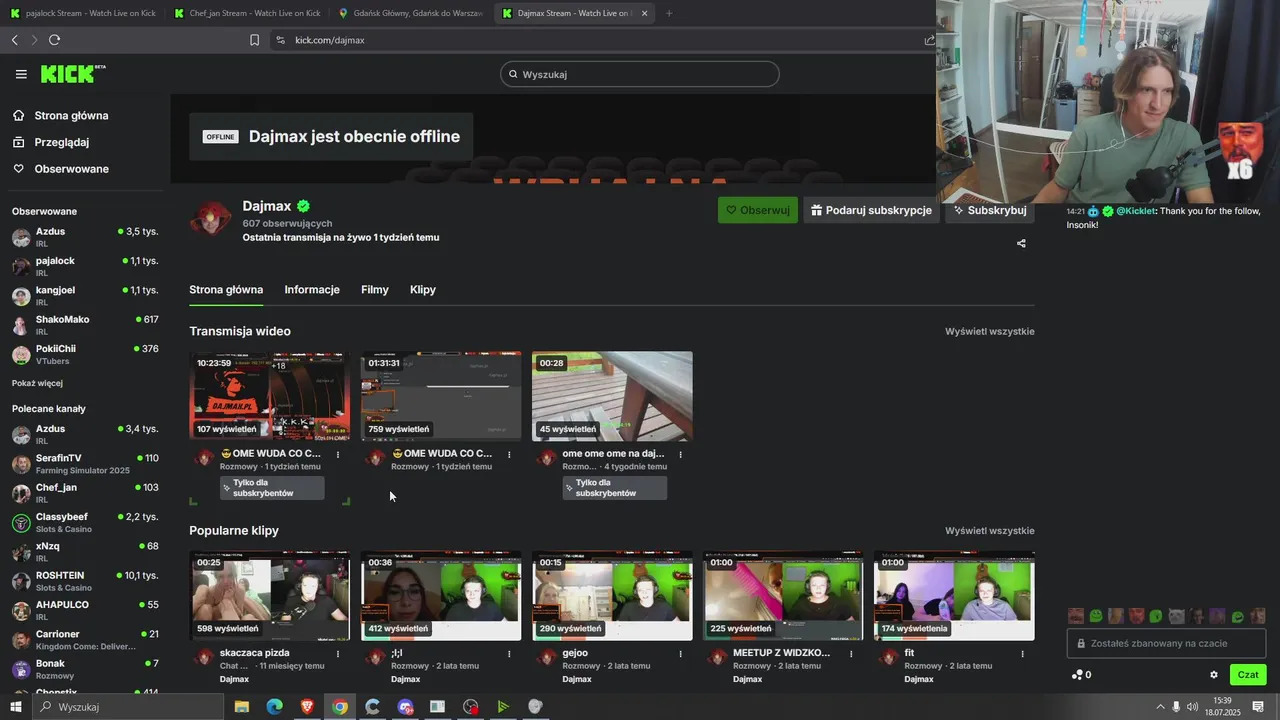Click the banned chat input field
The height and width of the screenshot is (720, 1280).
click(1166, 643)
